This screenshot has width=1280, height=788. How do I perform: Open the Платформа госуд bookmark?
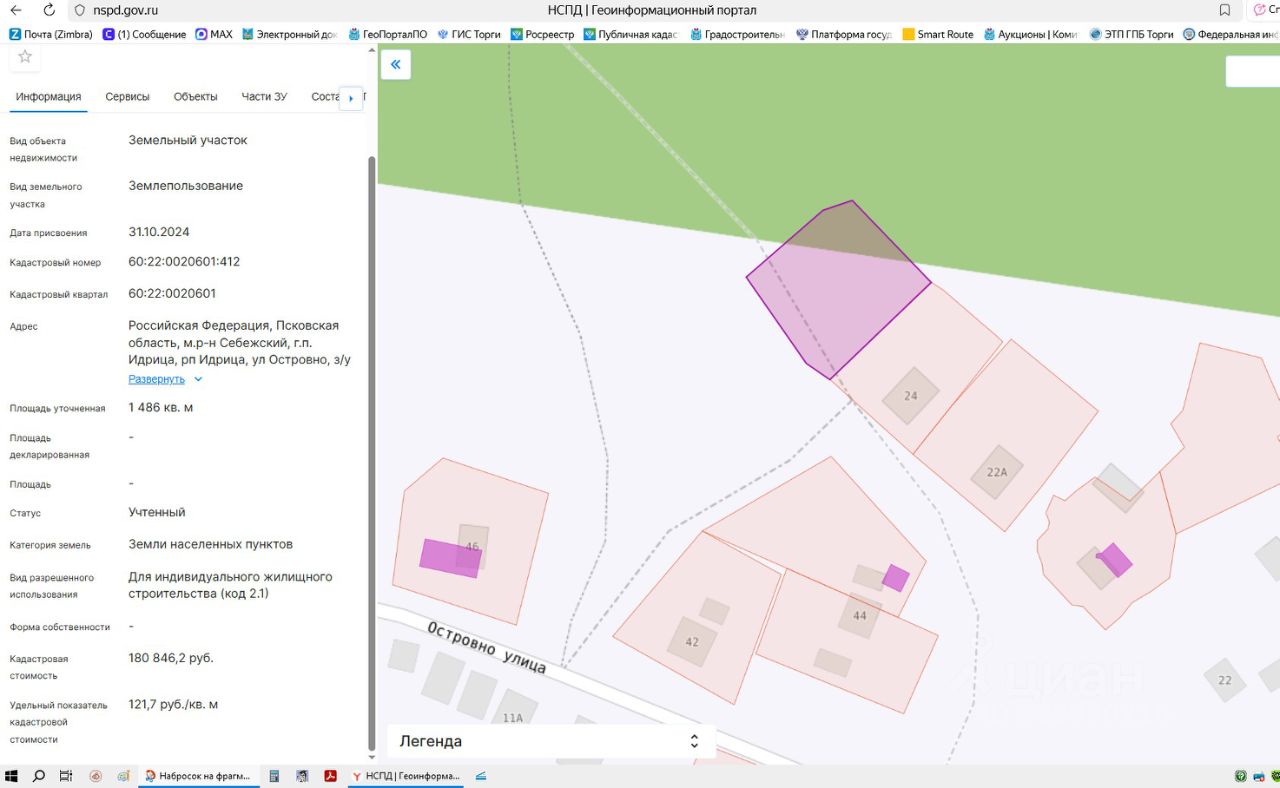click(x=843, y=34)
